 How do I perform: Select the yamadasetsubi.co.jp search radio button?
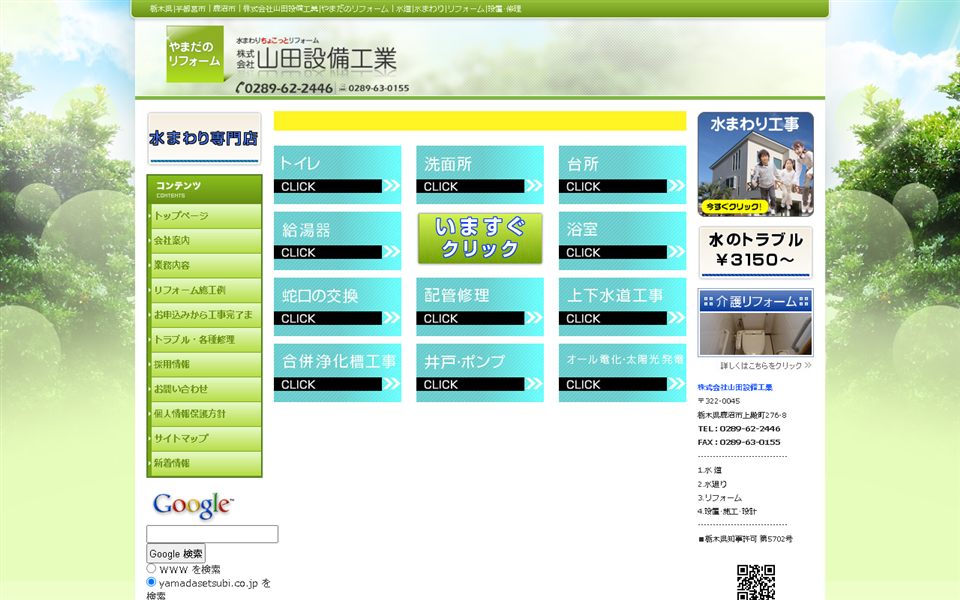[151, 582]
